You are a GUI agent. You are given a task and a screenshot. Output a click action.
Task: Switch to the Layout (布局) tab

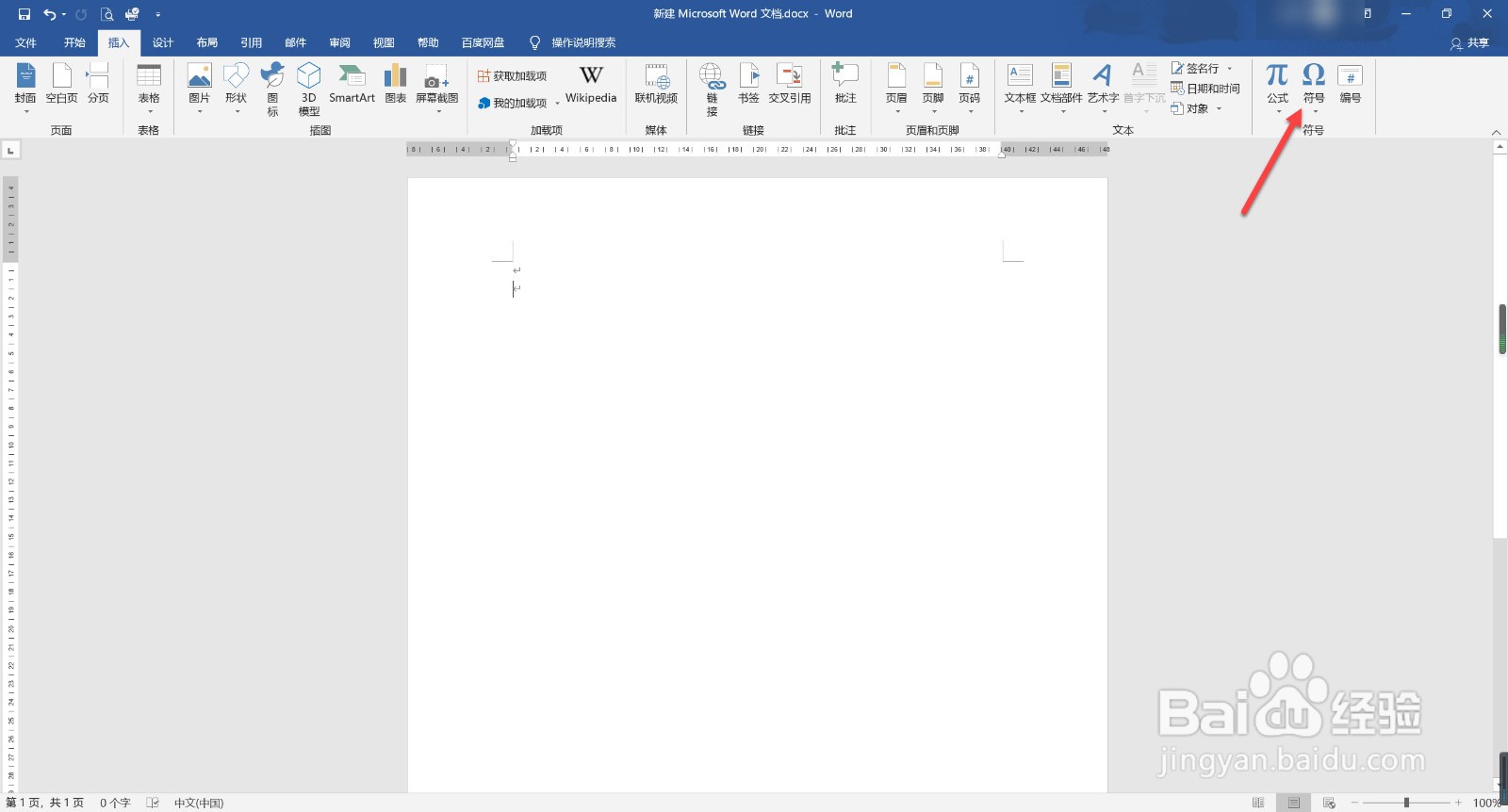pyautogui.click(x=207, y=42)
